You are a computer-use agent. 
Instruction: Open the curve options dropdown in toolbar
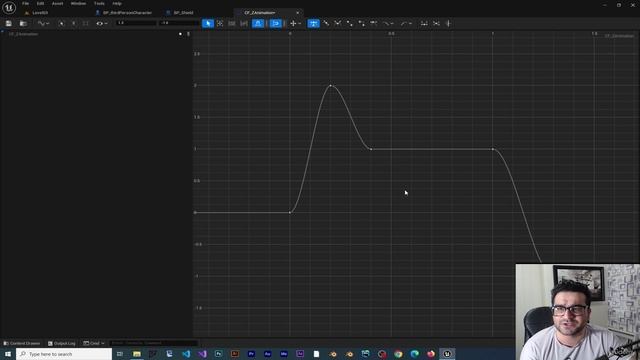(x=43, y=24)
